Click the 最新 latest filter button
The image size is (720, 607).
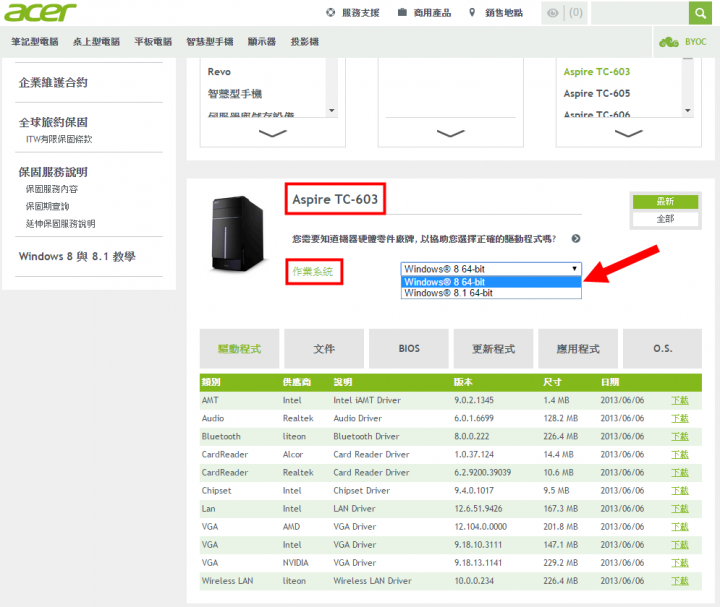pyautogui.click(x=665, y=202)
